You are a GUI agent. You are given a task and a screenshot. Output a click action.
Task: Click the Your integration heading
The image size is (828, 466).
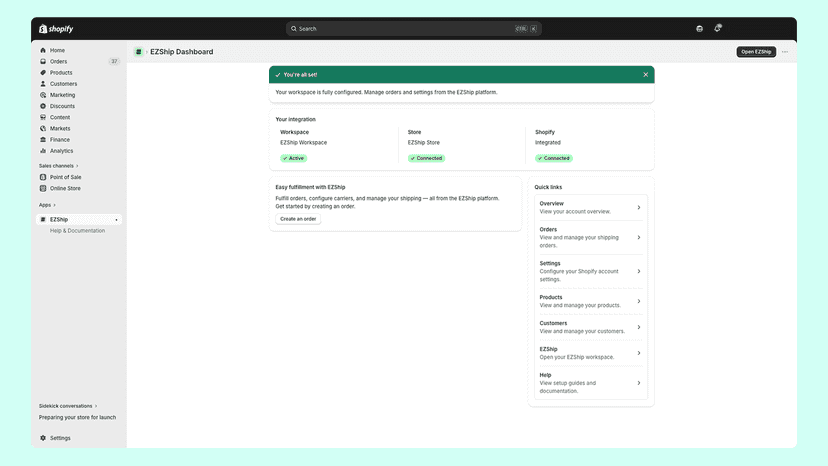pyautogui.click(x=296, y=119)
